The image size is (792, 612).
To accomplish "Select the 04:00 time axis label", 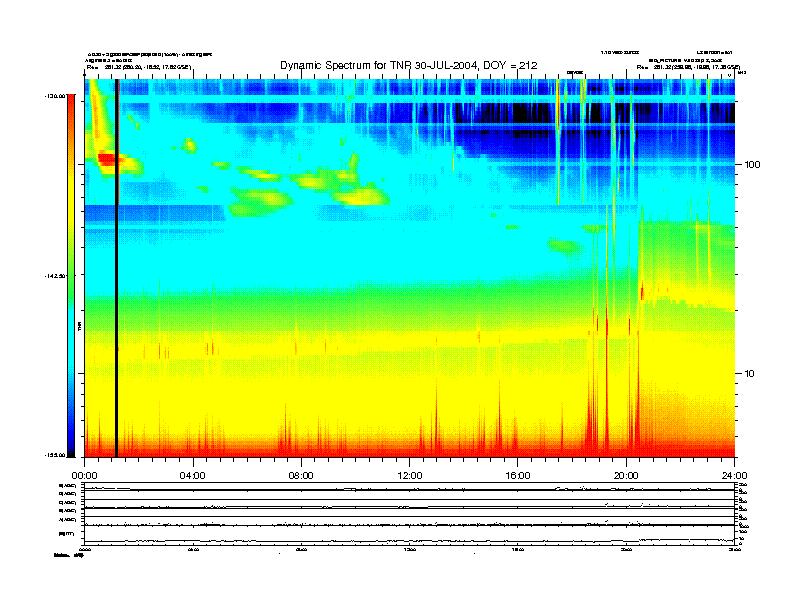I will [x=193, y=476].
